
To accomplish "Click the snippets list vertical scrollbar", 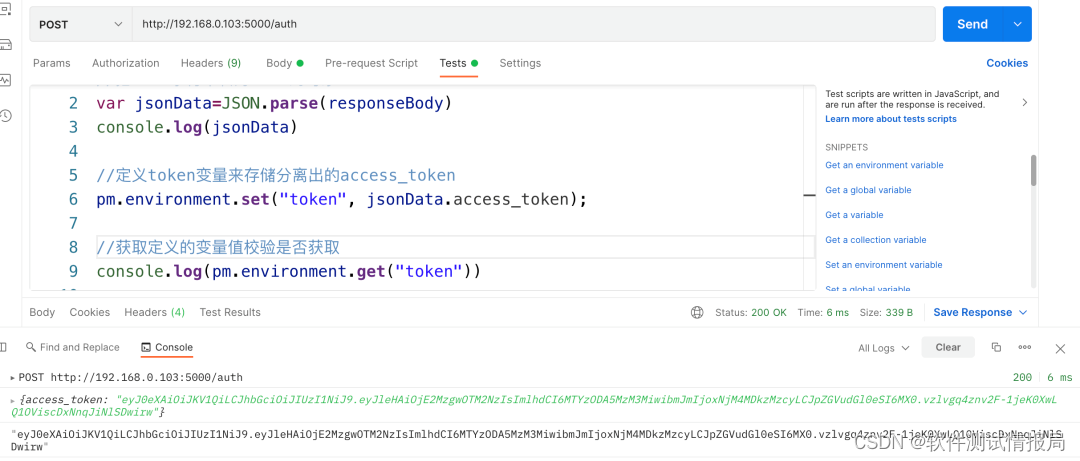I will click(x=1033, y=170).
